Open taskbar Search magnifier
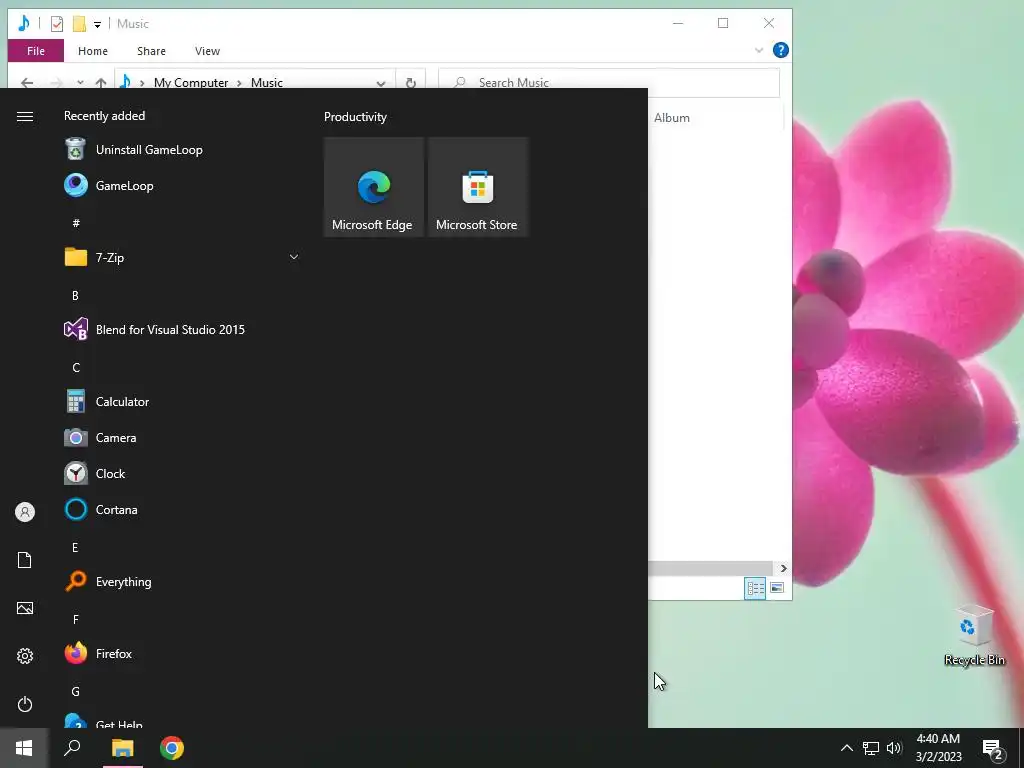The width and height of the screenshot is (1024, 768). [x=72, y=748]
